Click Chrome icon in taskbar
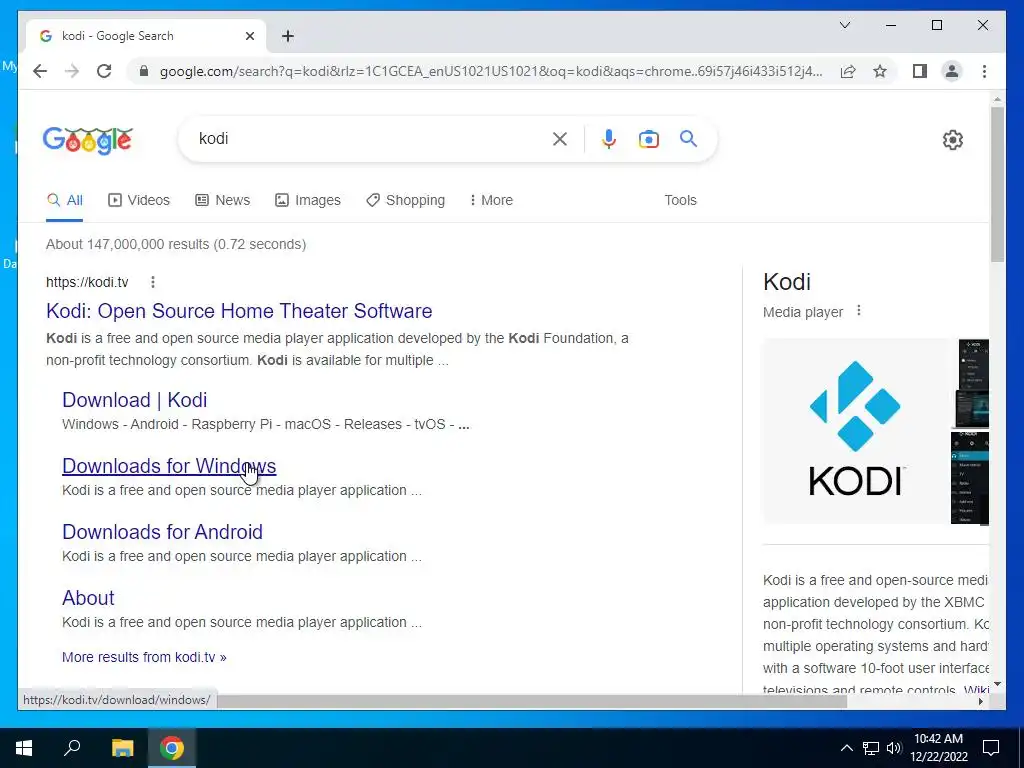Screen dimensions: 1024x768 pos(172,748)
